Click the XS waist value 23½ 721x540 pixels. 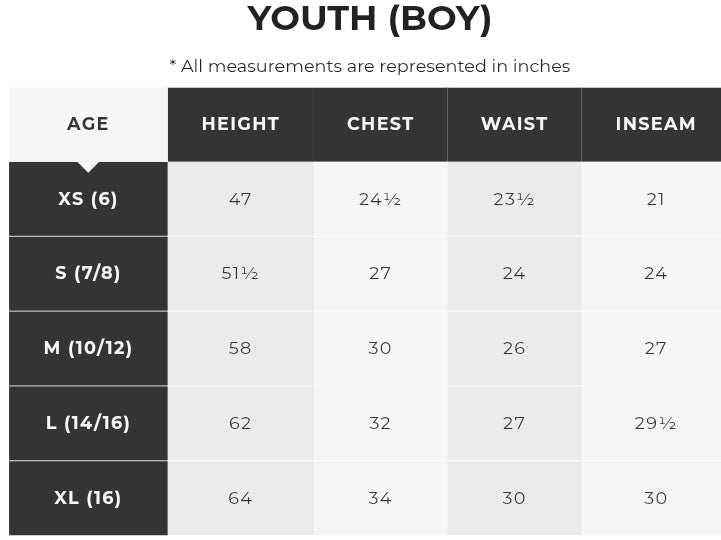pos(514,199)
